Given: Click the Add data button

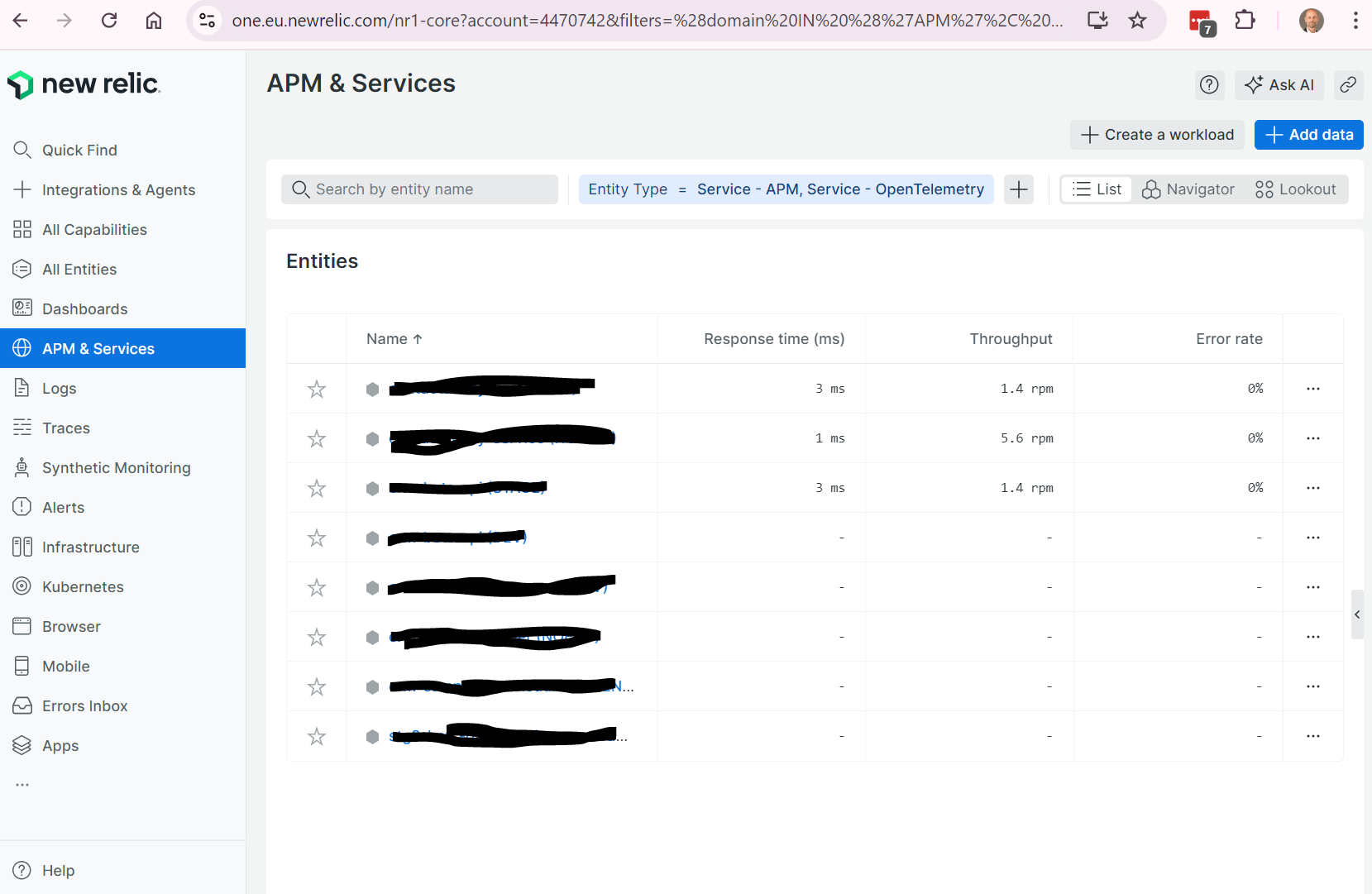Looking at the screenshot, I should (x=1308, y=135).
